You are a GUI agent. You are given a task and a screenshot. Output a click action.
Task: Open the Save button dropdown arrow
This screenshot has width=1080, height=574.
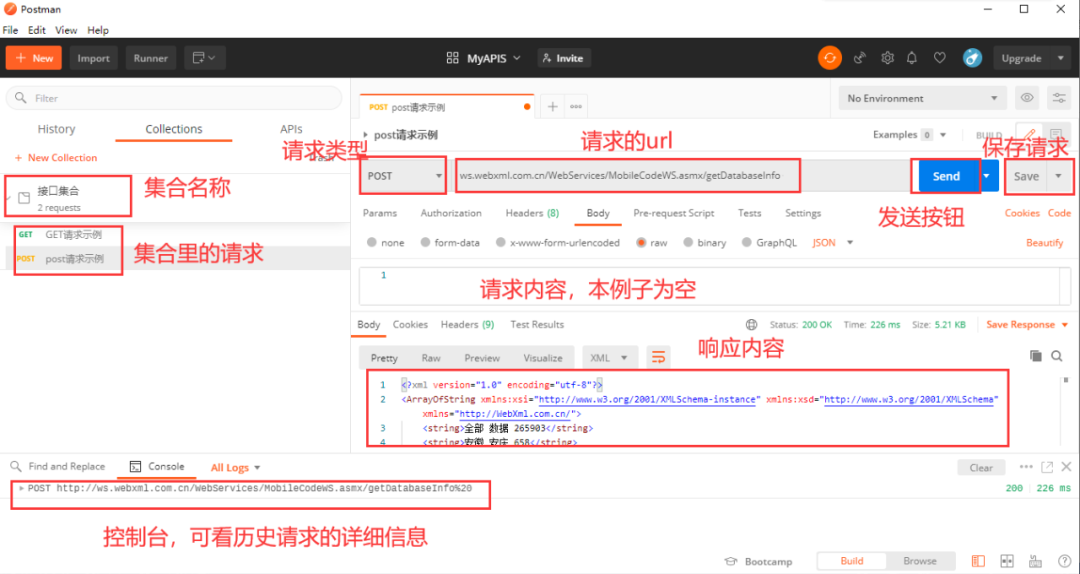coord(1059,176)
